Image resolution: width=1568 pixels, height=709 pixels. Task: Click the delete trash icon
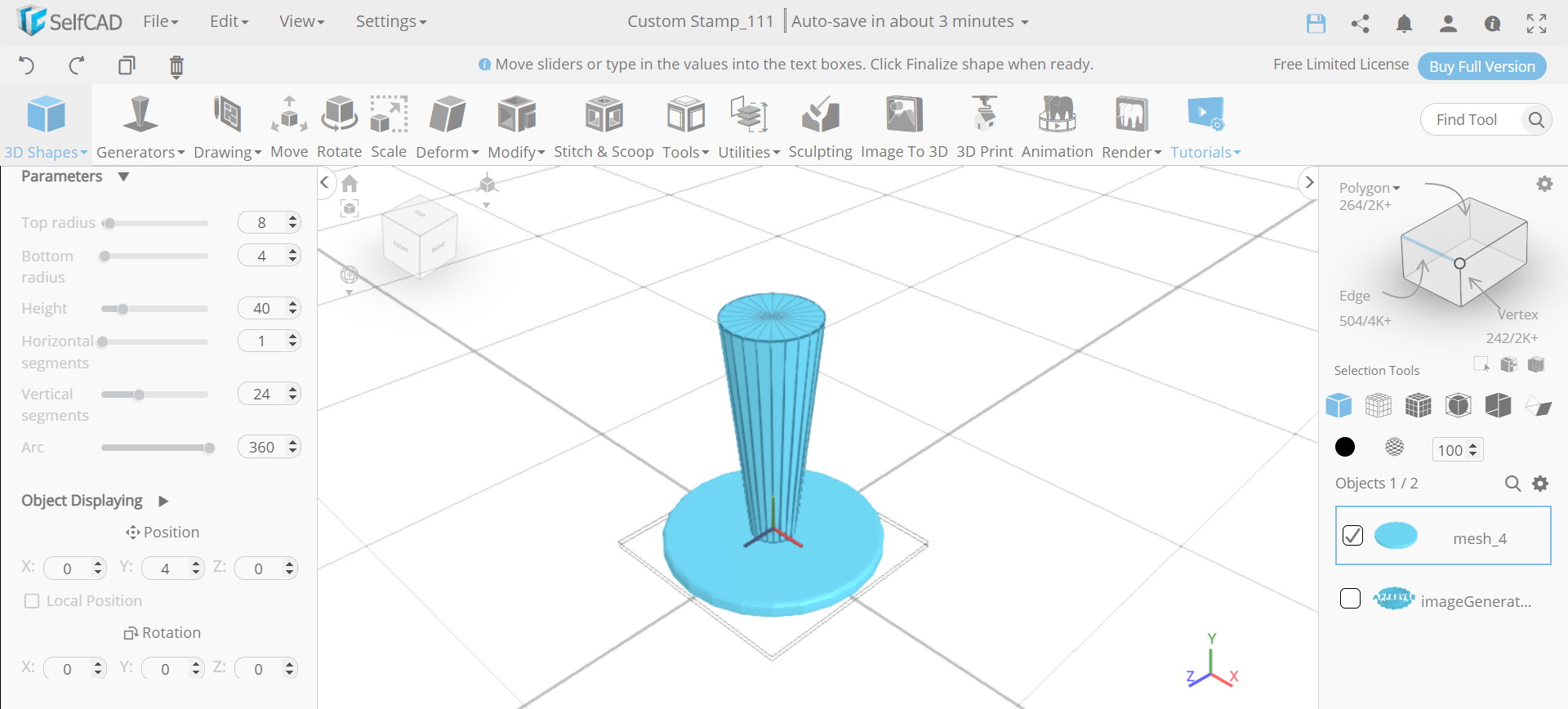click(176, 66)
